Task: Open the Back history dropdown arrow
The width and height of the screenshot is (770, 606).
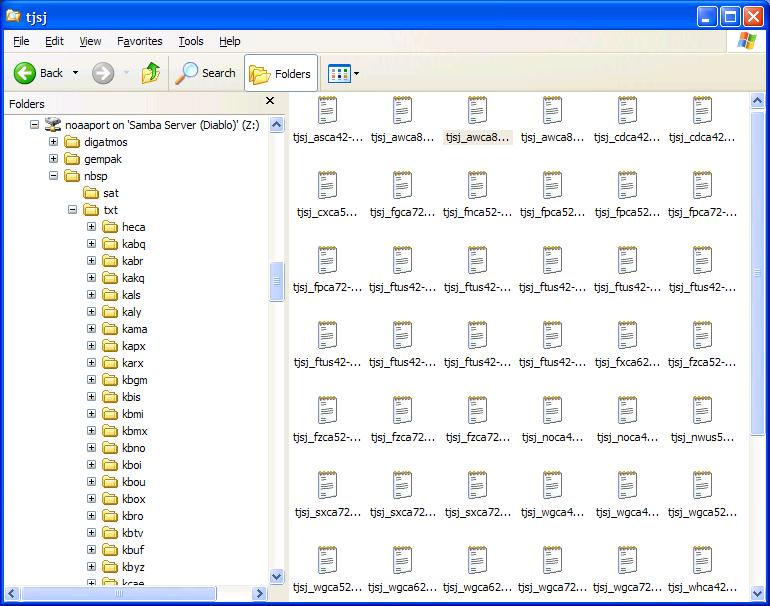Action: (x=75, y=73)
